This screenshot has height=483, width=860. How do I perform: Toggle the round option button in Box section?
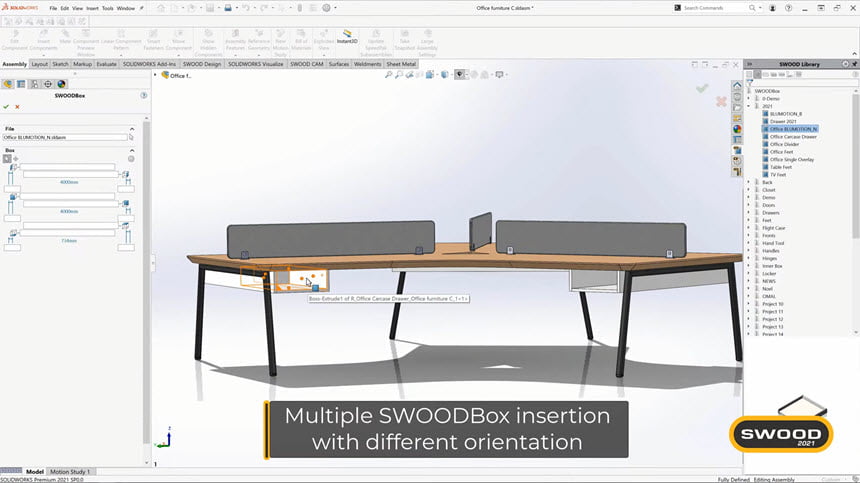point(131,158)
